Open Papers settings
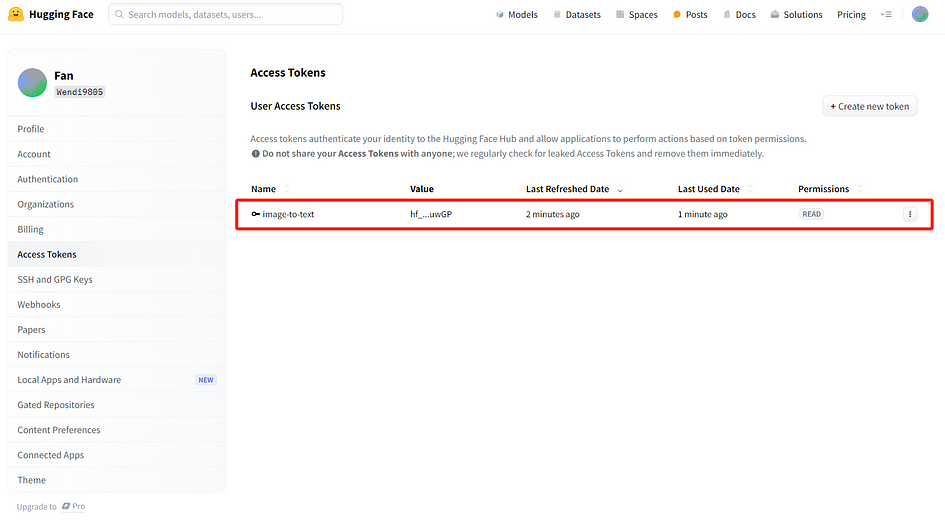The height and width of the screenshot is (525, 945). [x=117, y=330]
